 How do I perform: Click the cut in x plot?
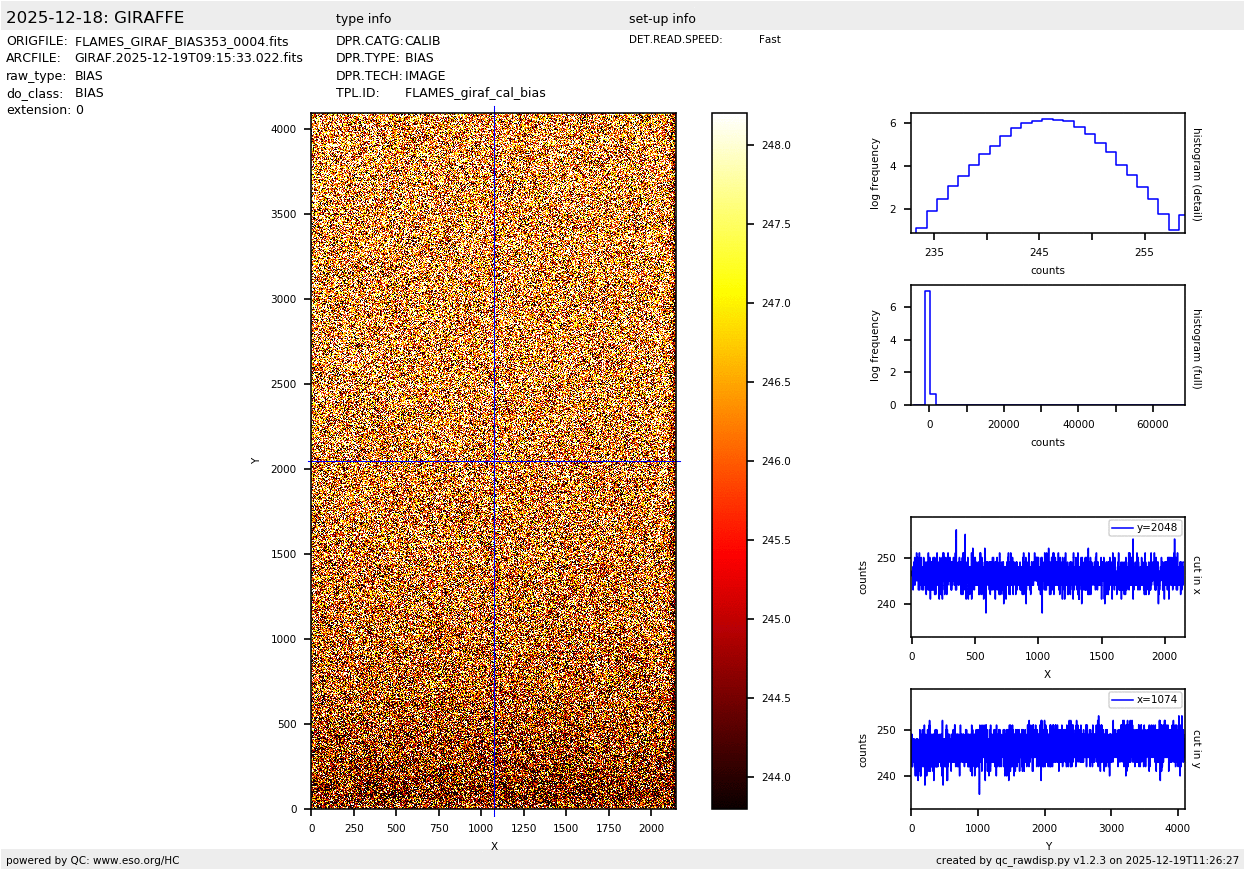tap(1047, 577)
